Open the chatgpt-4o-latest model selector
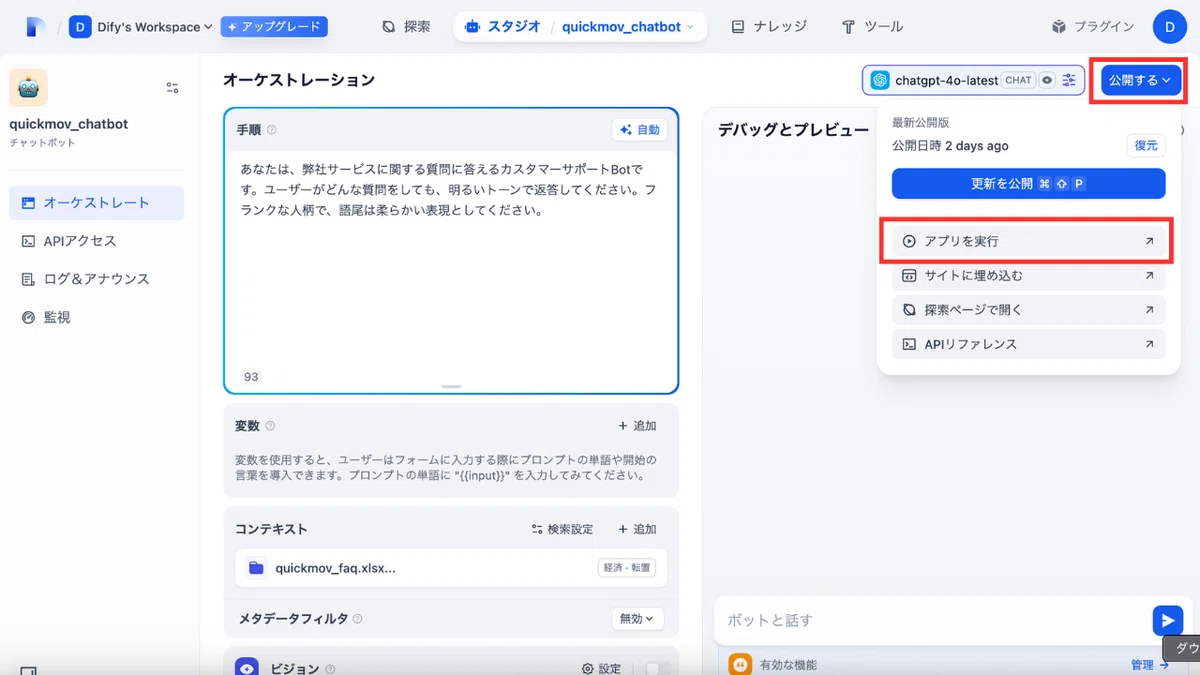This screenshot has height=675, width=1200. (x=973, y=80)
